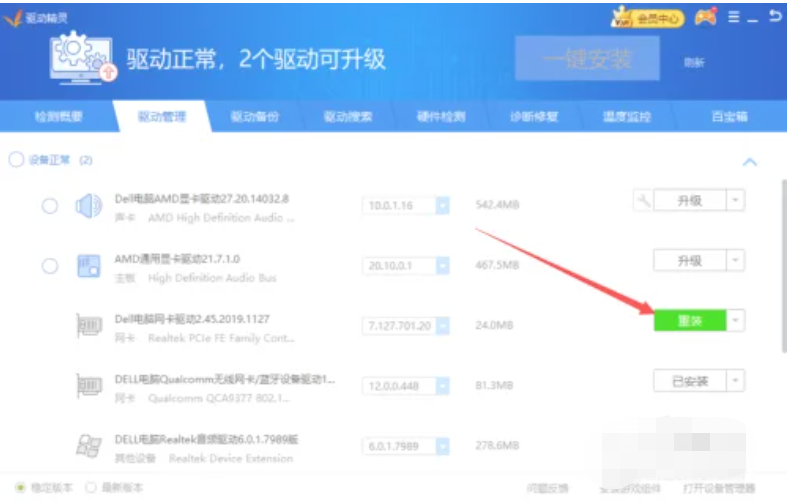Click the sound card speaker icon
Screen dimensions: 790x504
click(89, 206)
